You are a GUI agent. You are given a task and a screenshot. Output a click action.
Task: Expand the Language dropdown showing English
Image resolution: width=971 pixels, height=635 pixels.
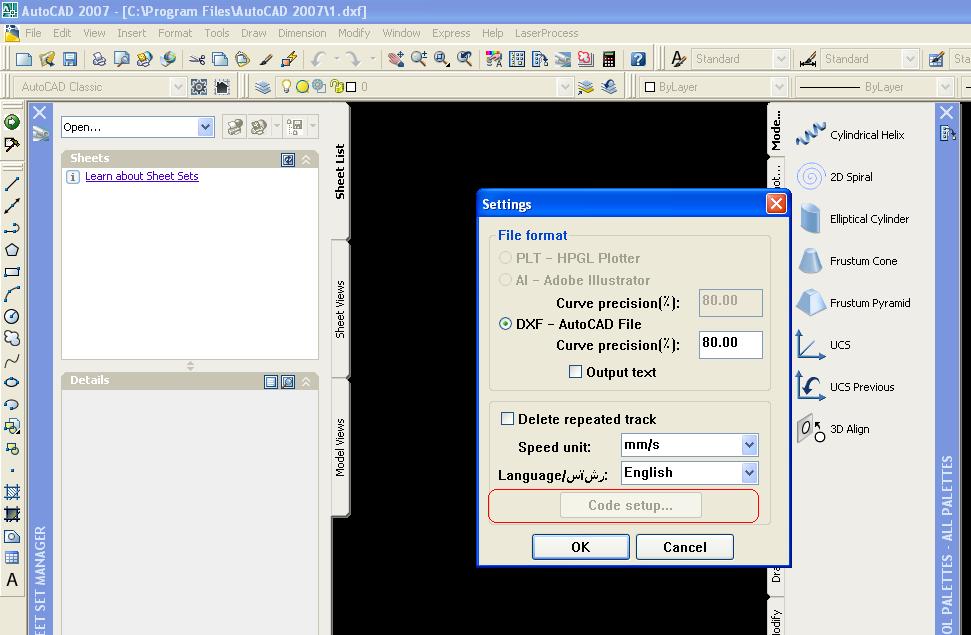tap(749, 473)
